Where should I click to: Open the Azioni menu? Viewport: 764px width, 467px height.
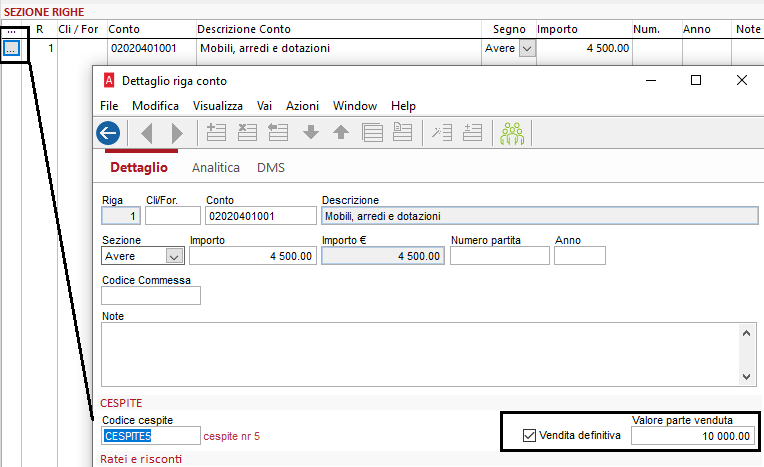coord(302,106)
